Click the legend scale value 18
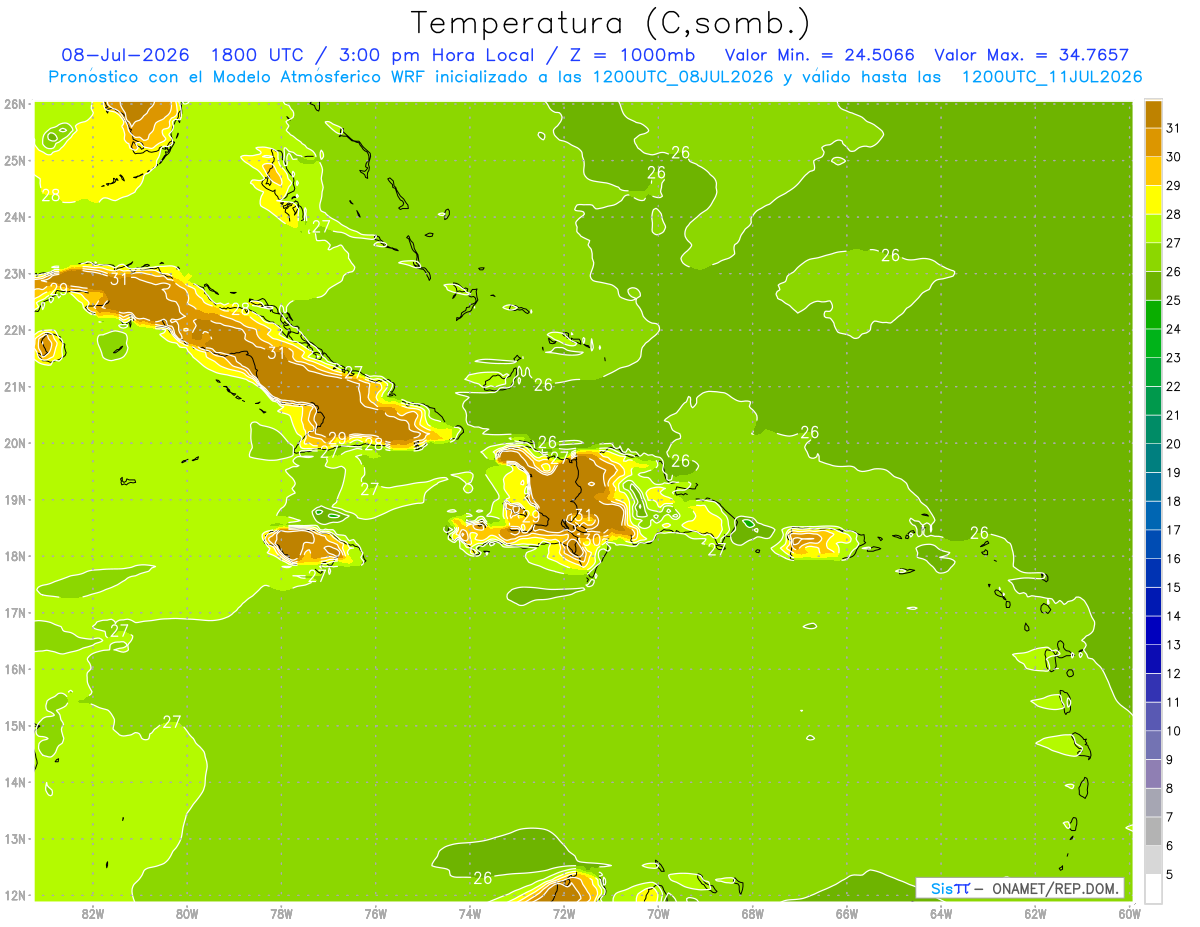This screenshot has width=1200, height=927. [1174, 501]
